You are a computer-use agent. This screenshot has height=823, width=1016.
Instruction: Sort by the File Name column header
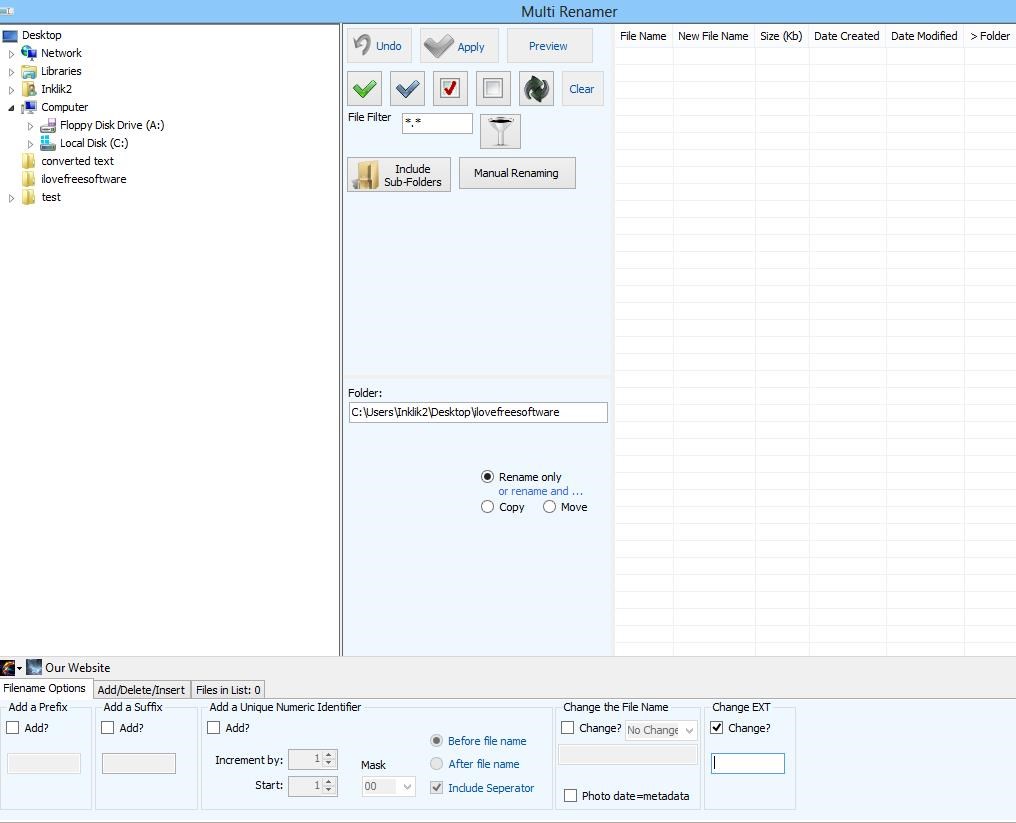643,36
